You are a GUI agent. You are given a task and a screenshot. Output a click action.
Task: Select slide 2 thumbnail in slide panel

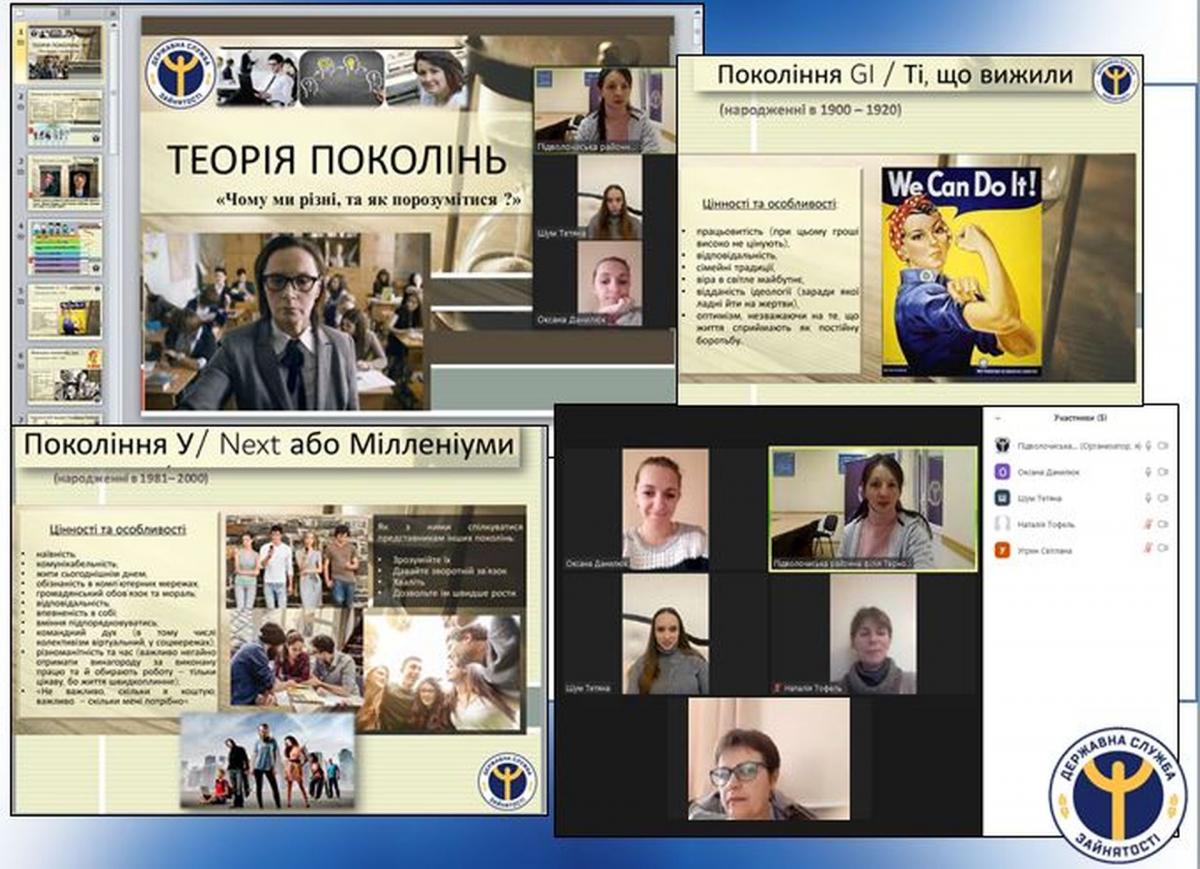tap(64, 118)
